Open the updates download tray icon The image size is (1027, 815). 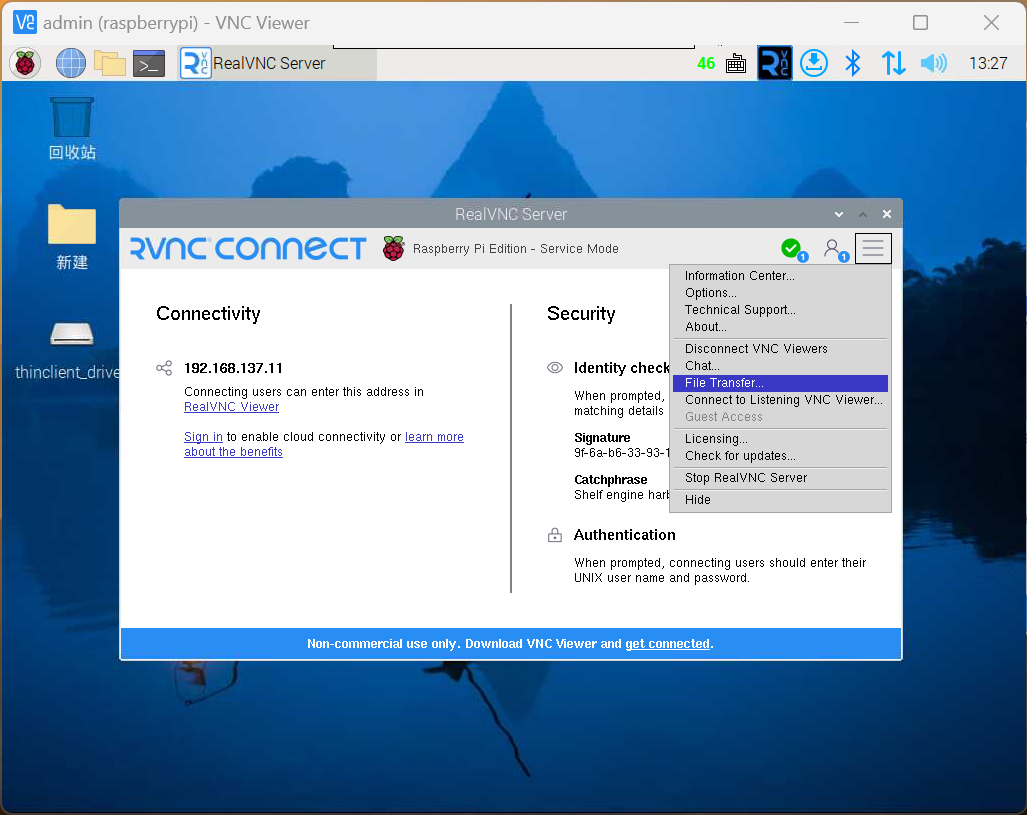point(813,64)
